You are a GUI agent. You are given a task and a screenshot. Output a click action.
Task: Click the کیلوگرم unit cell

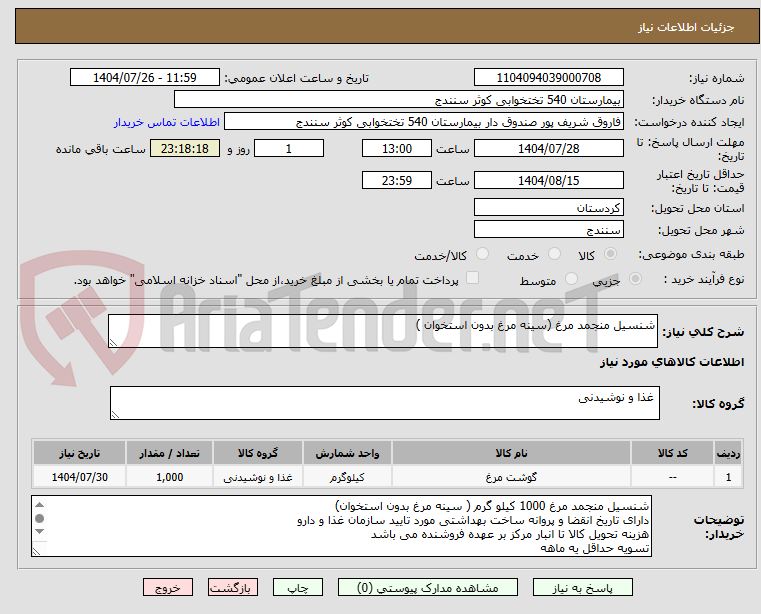click(347, 477)
